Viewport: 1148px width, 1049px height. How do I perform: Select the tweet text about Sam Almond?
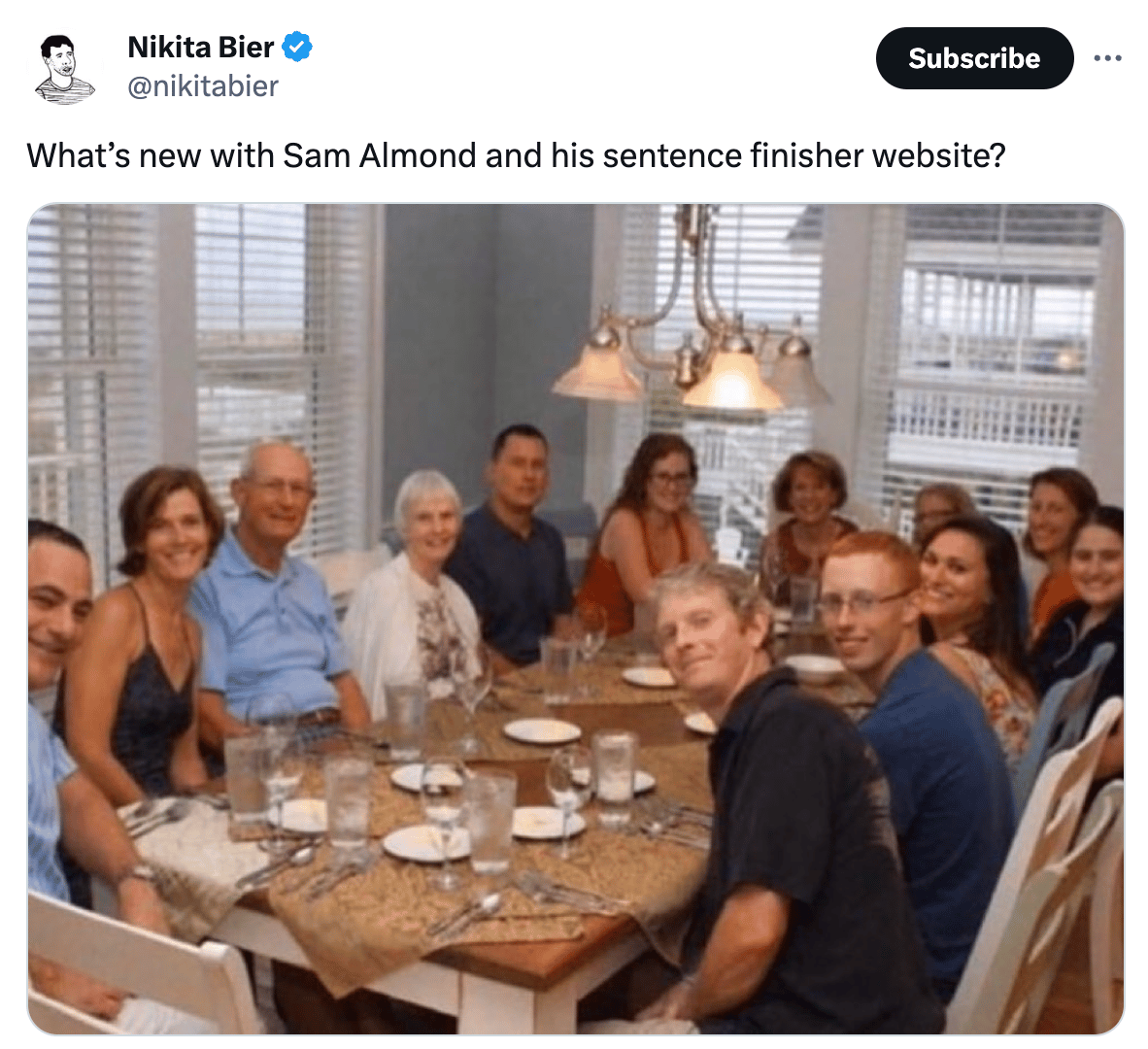516,156
